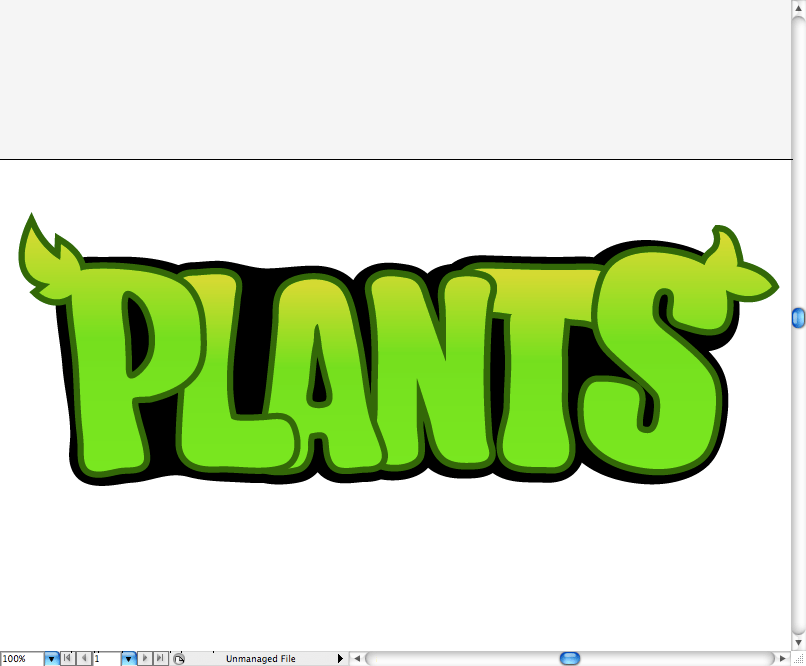806x666 pixels.
Task: Click the Version Cue status icon
Action: [178, 659]
